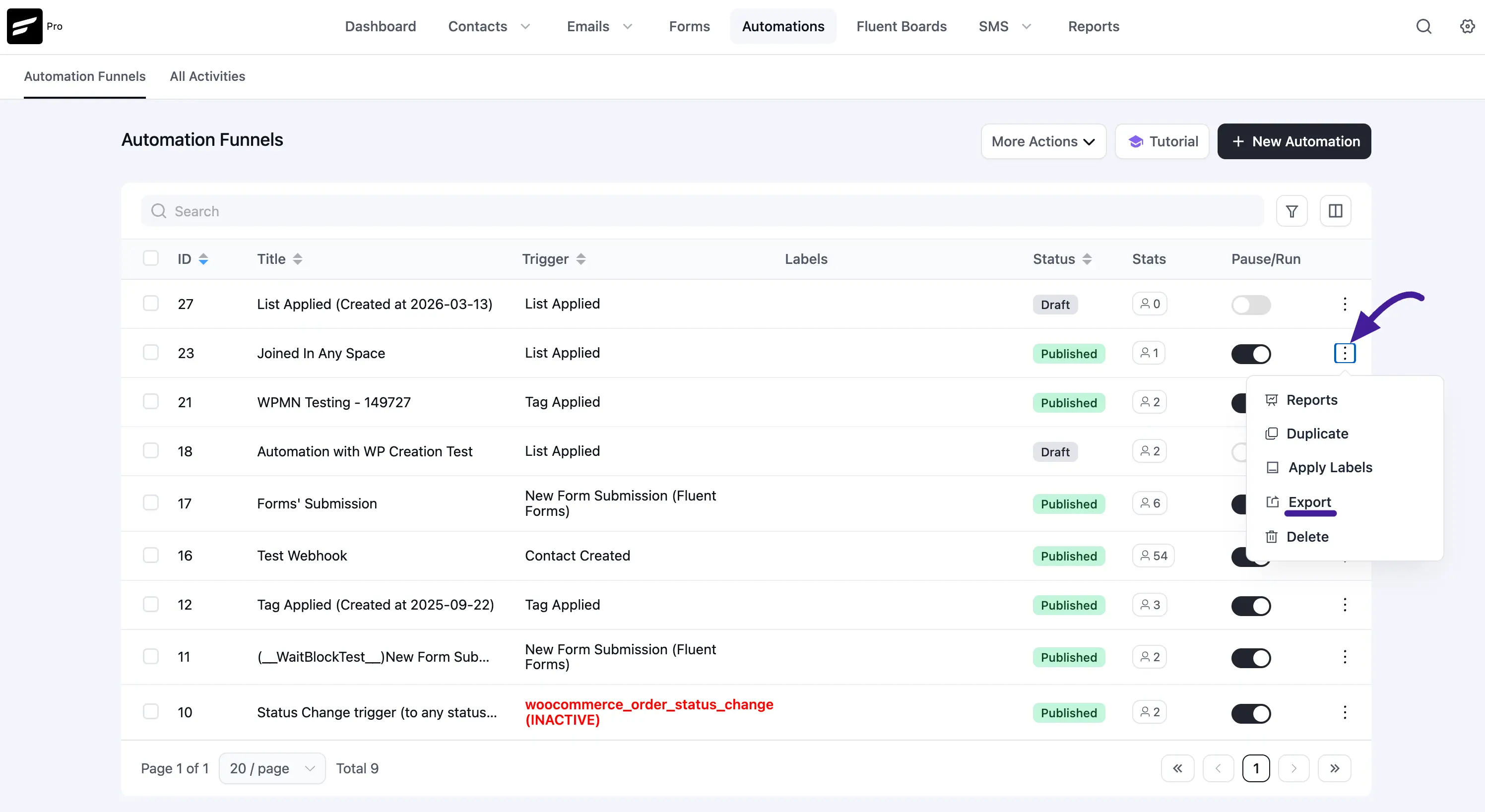Open the column visibility icon

click(1335, 211)
